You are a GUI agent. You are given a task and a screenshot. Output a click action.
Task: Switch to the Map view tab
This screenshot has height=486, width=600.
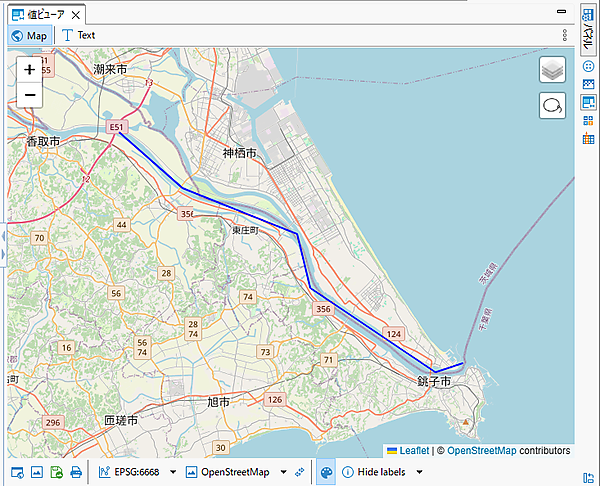[29, 35]
